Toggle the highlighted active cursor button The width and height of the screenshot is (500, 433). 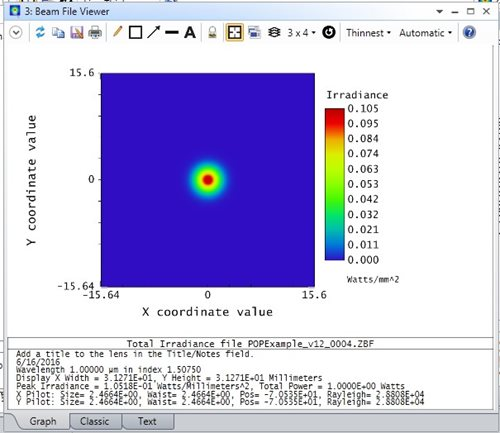point(234,33)
